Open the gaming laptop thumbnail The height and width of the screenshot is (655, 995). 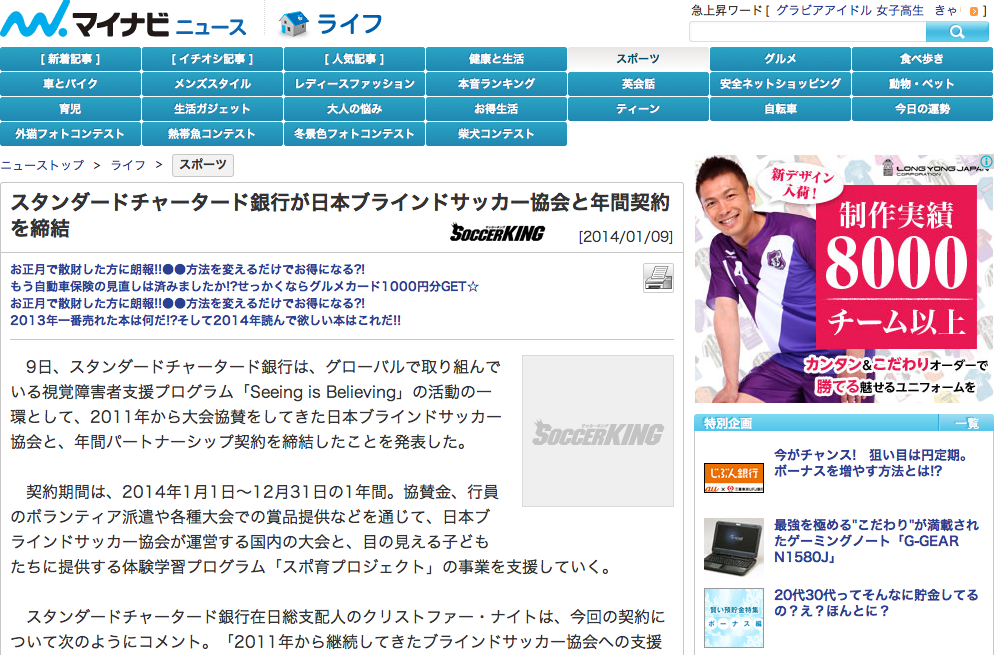click(734, 546)
